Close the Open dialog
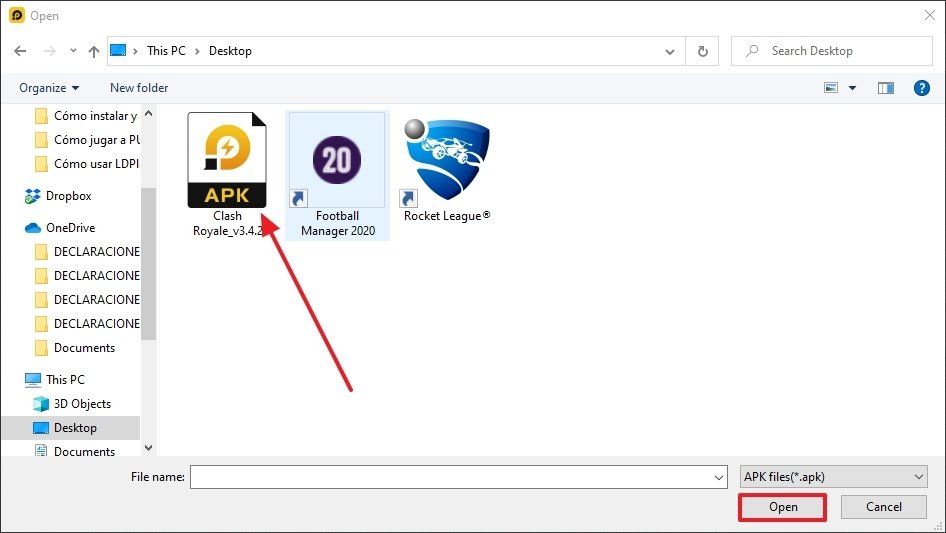This screenshot has width=946, height=533. [929, 15]
